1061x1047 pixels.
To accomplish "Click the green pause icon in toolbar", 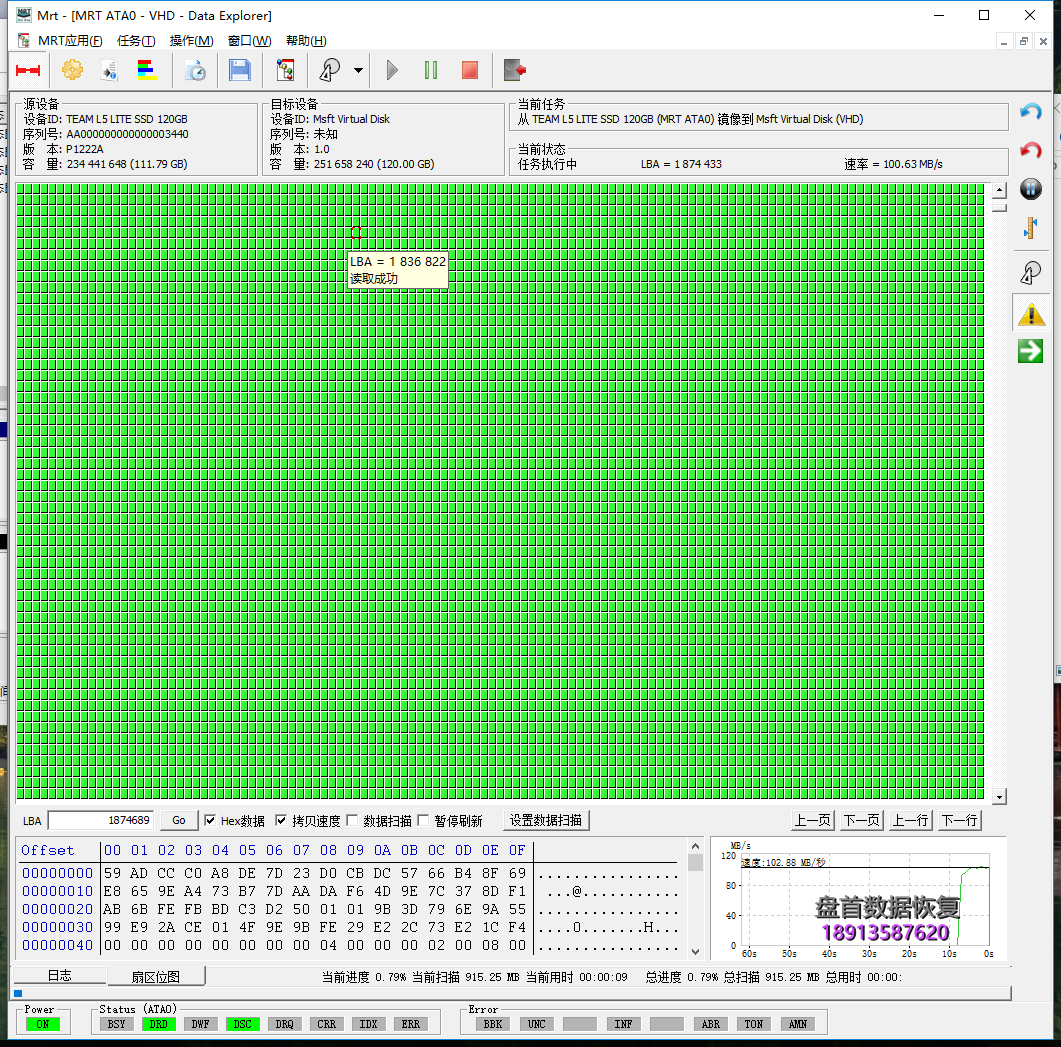I will point(431,70).
